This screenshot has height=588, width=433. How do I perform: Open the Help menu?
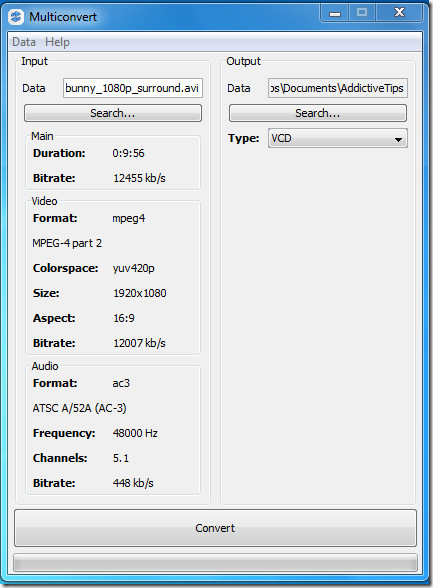57,42
